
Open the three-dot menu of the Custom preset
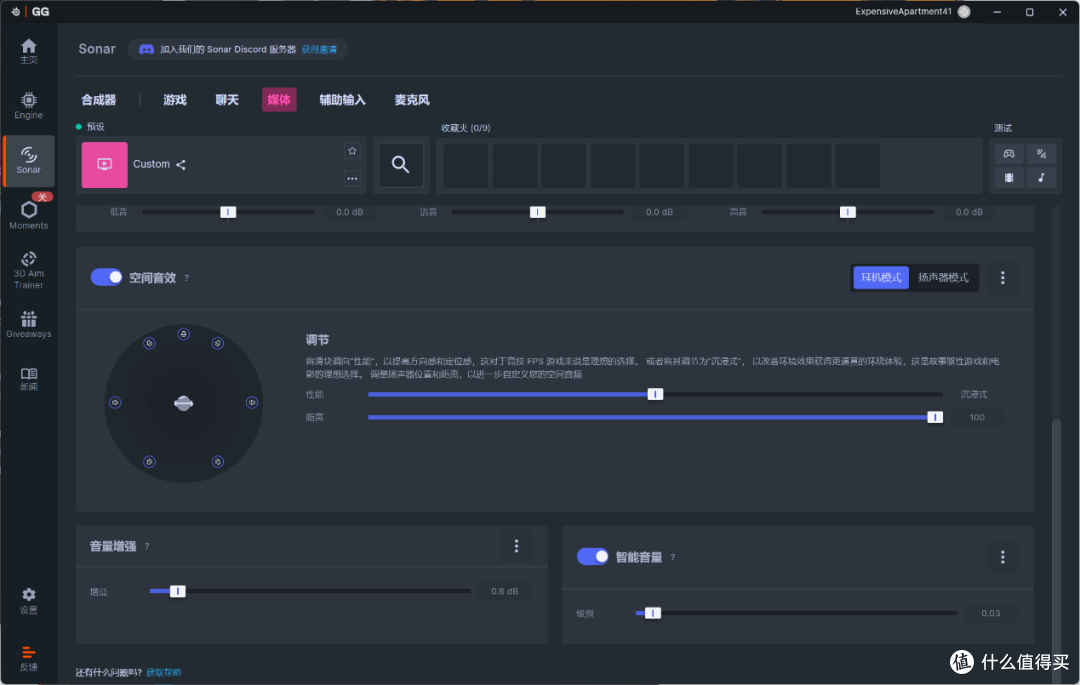tap(352, 178)
